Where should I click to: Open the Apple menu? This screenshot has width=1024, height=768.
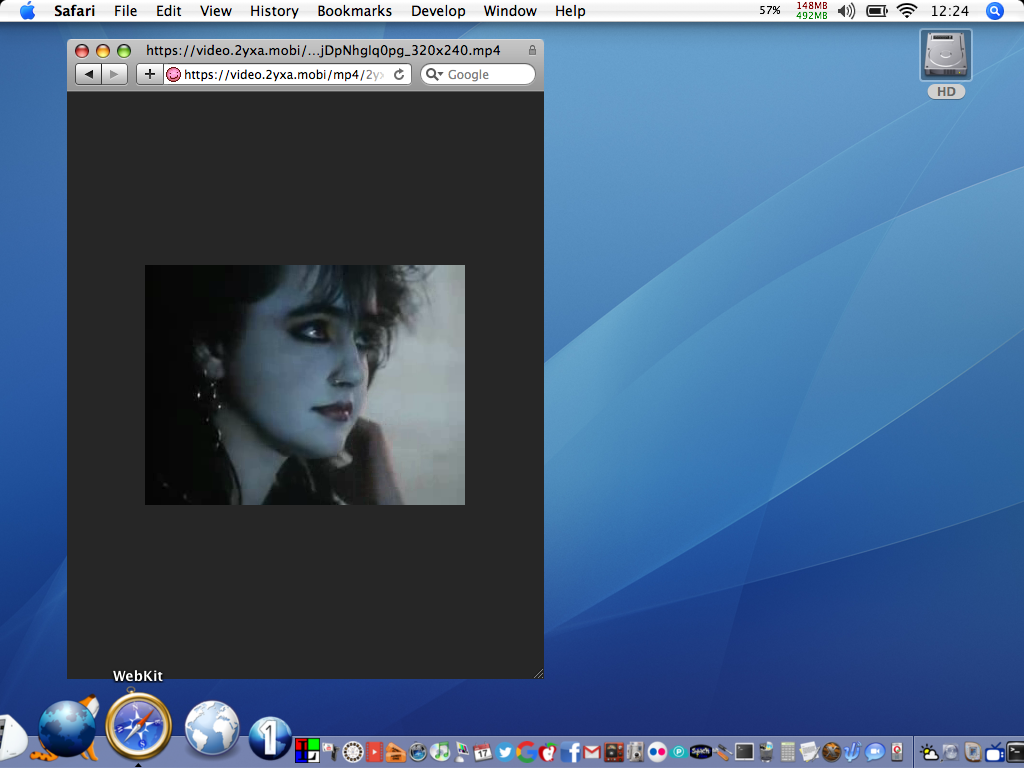[x=27, y=11]
